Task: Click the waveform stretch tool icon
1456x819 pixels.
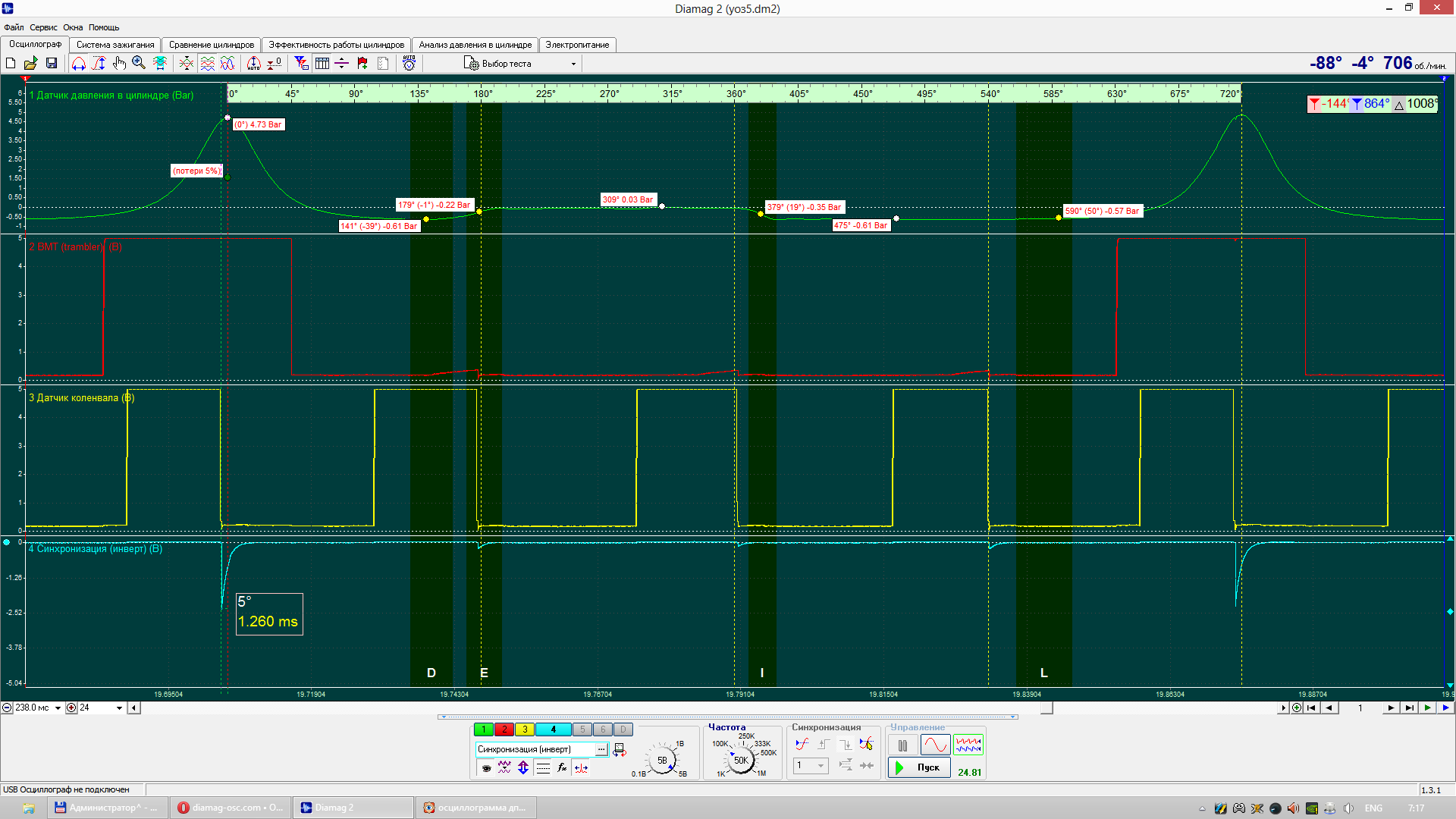Action: (x=159, y=64)
